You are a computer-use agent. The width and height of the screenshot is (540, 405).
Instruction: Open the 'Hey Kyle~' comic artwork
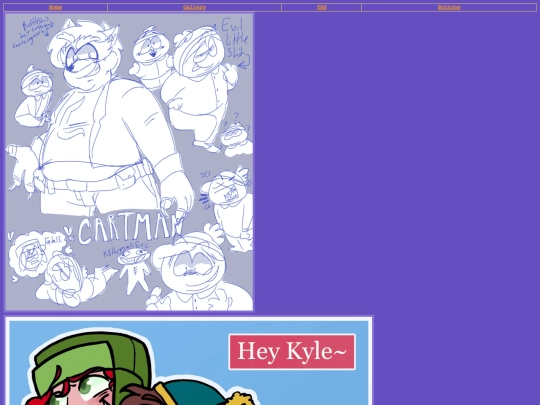click(189, 361)
